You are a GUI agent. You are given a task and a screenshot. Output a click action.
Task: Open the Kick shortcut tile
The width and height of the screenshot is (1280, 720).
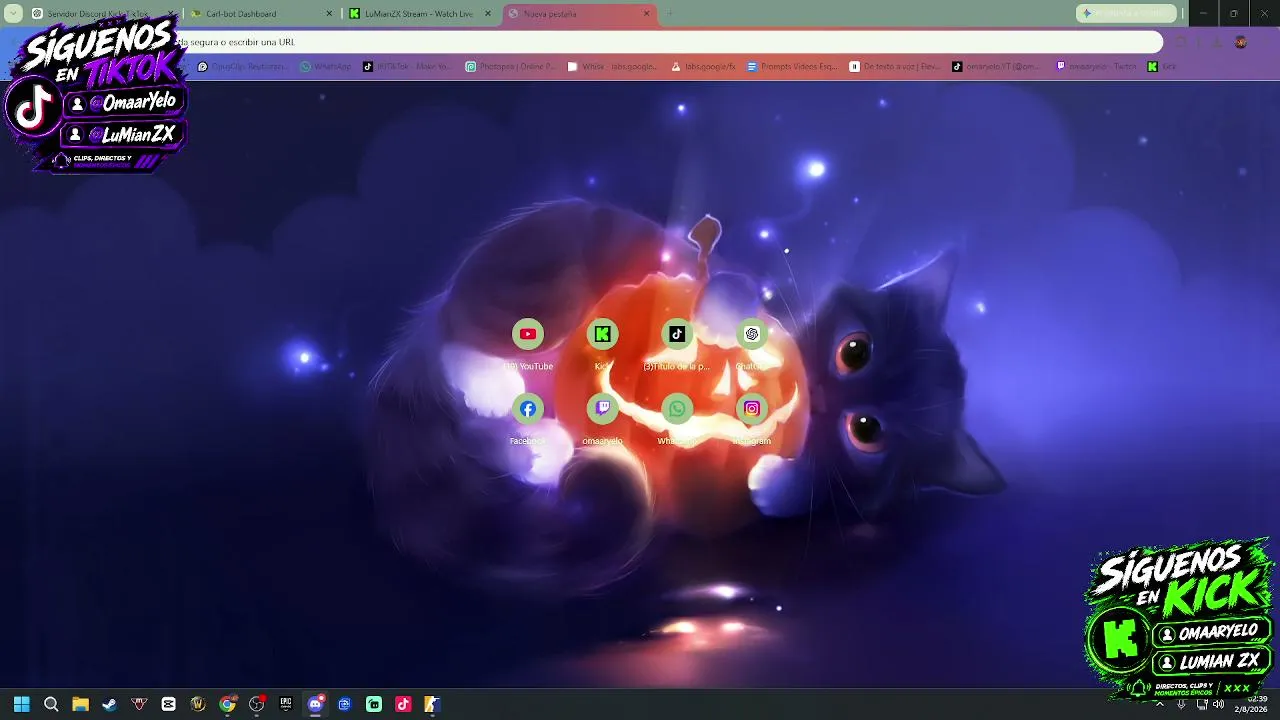602,343
